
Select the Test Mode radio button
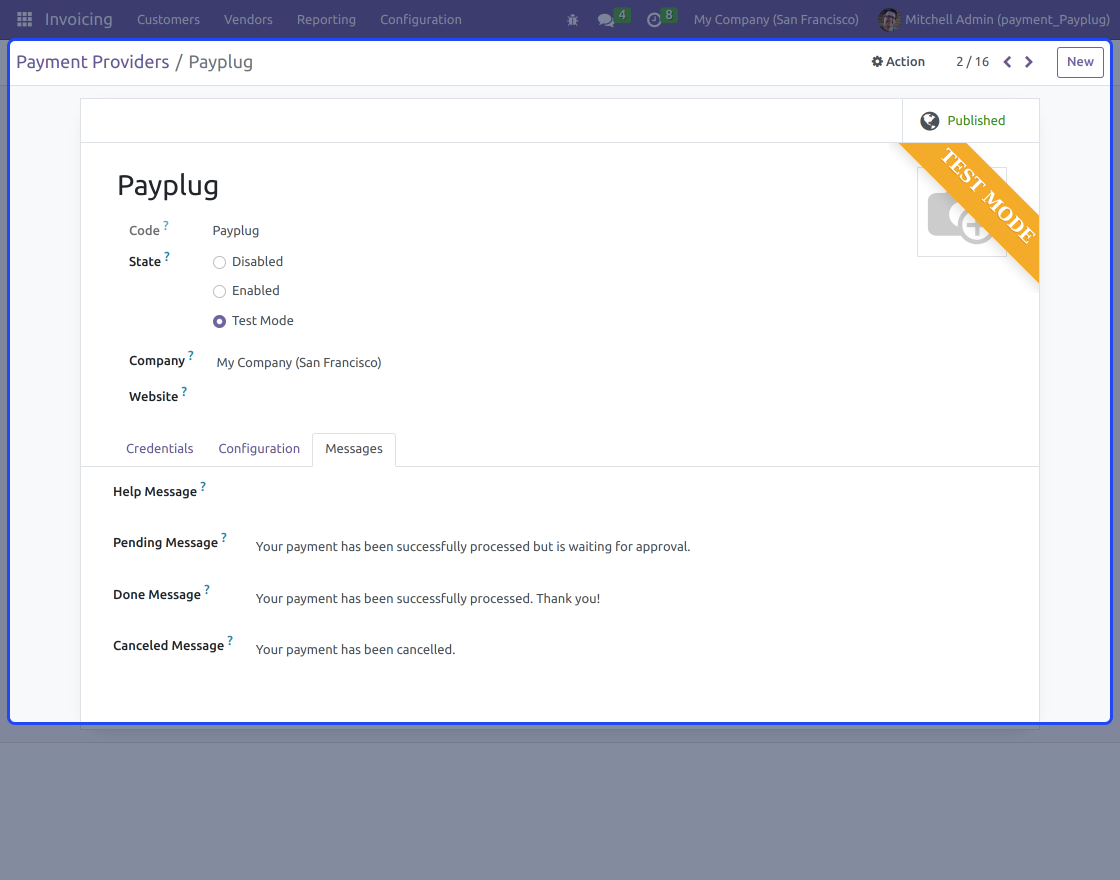click(219, 321)
